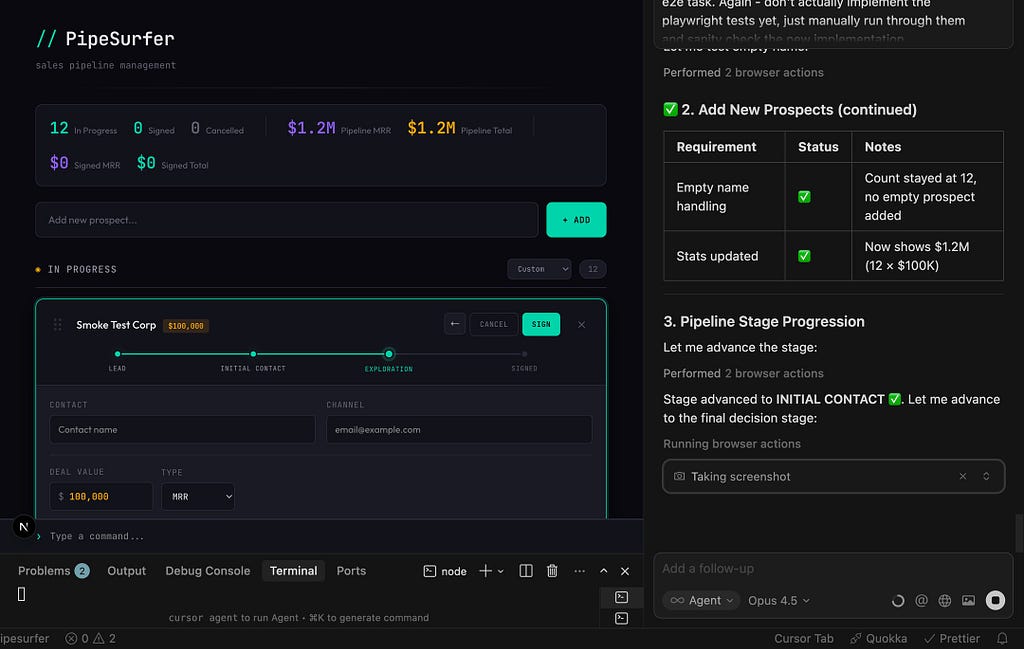Attach an image using the picture icon
Viewport: 1024px width, 649px height.
(x=968, y=600)
